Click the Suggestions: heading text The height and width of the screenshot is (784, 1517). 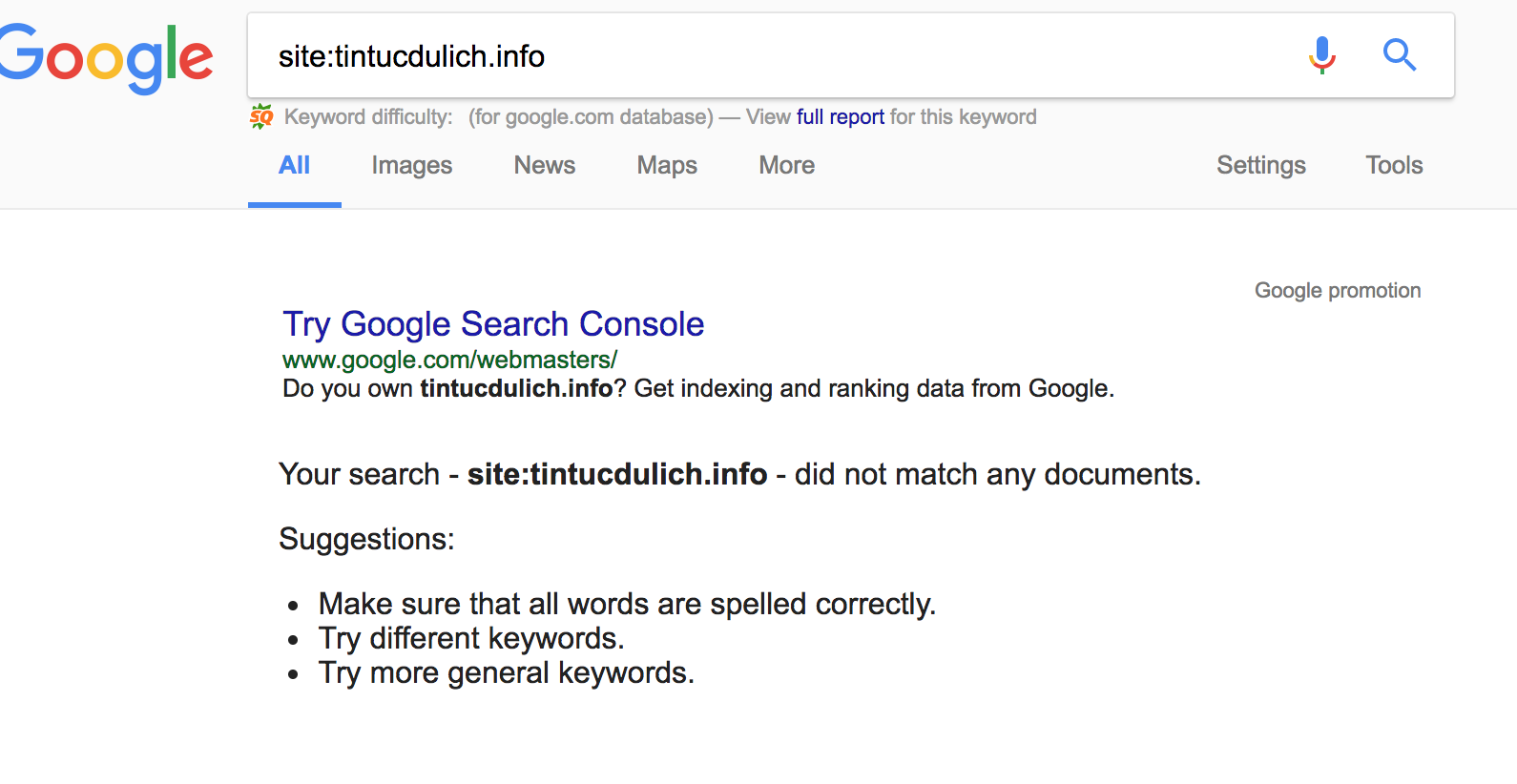366,539
